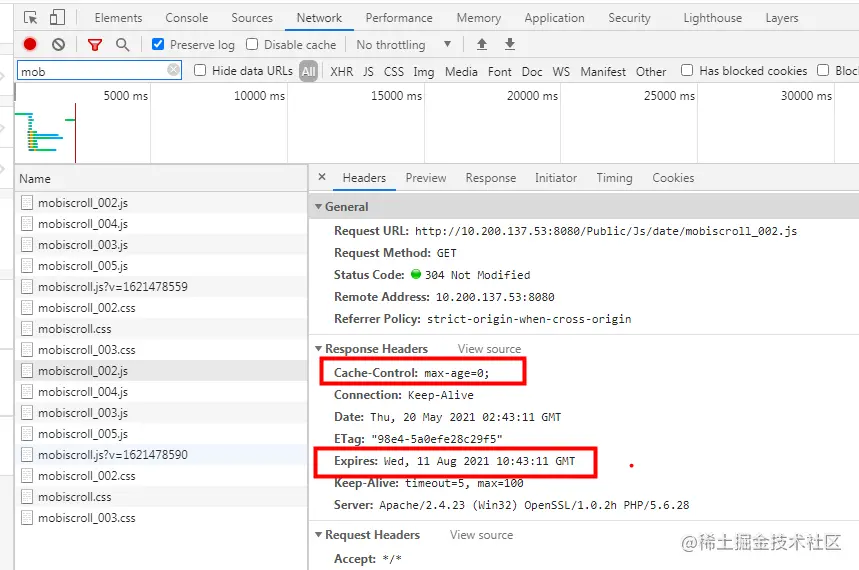Filter requests by XHR

[342, 72]
